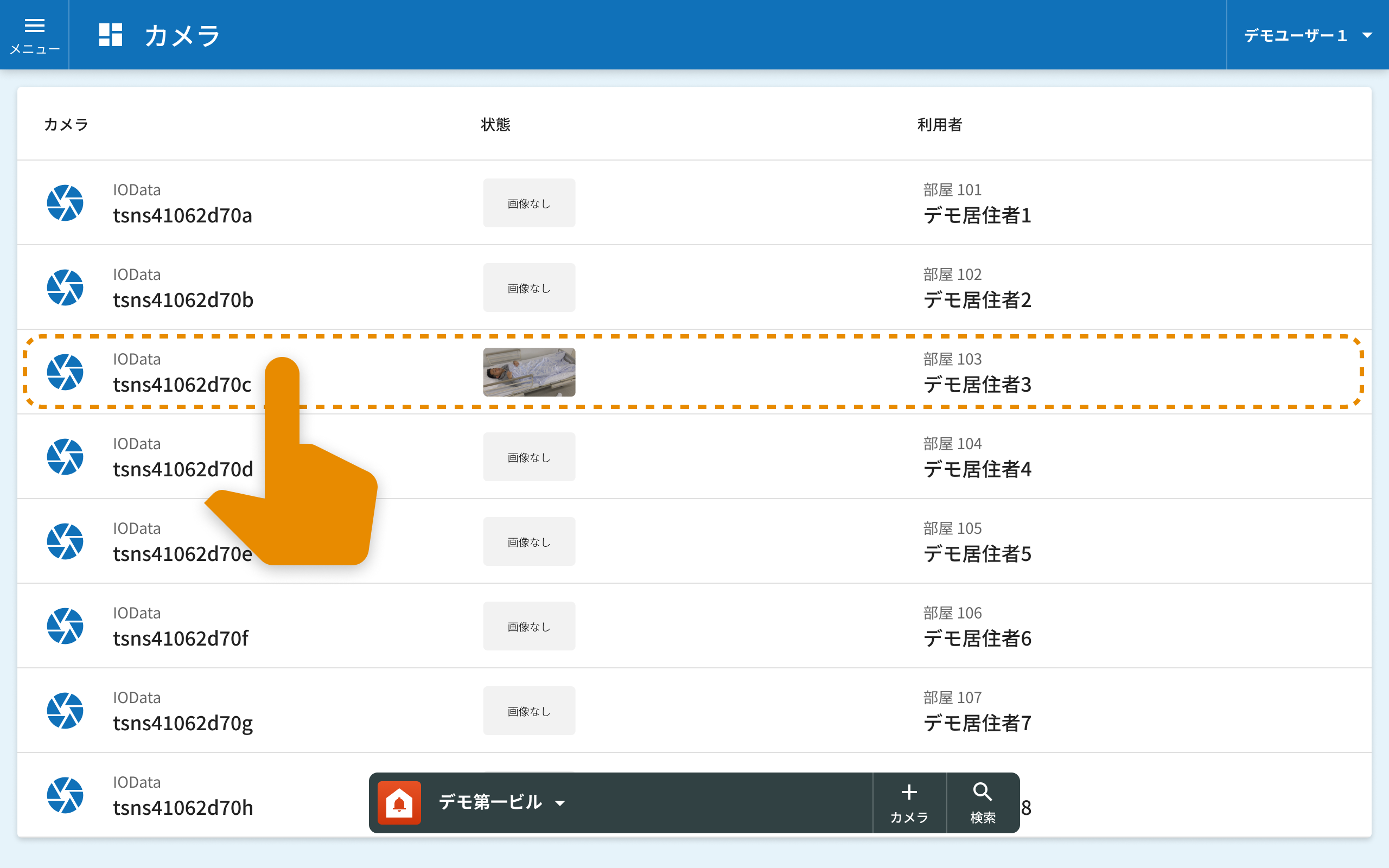Open the デモ第一ビル facility dropdown
This screenshot has width=1389, height=868.
point(490,802)
